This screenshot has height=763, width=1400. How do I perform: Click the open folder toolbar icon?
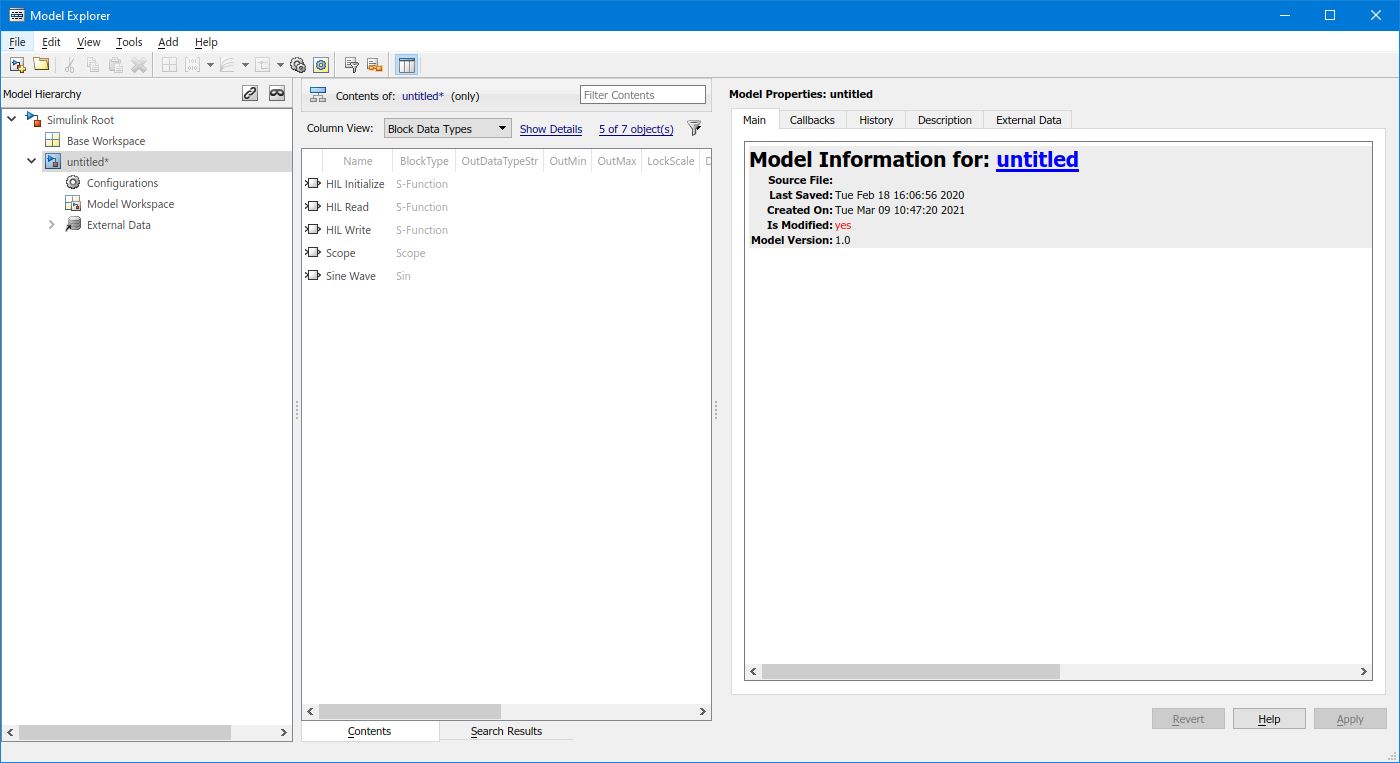click(41, 65)
